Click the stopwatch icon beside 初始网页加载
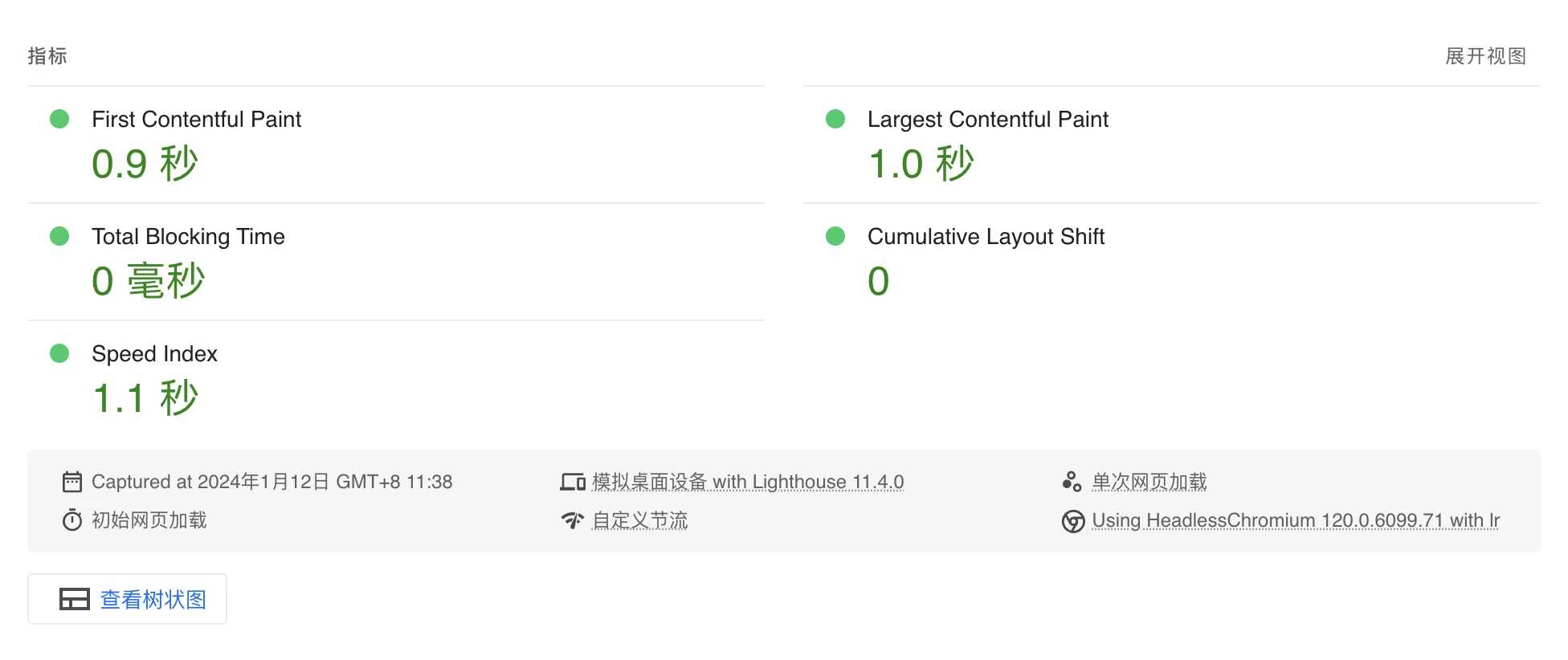The width and height of the screenshot is (1568, 660). [x=72, y=520]
